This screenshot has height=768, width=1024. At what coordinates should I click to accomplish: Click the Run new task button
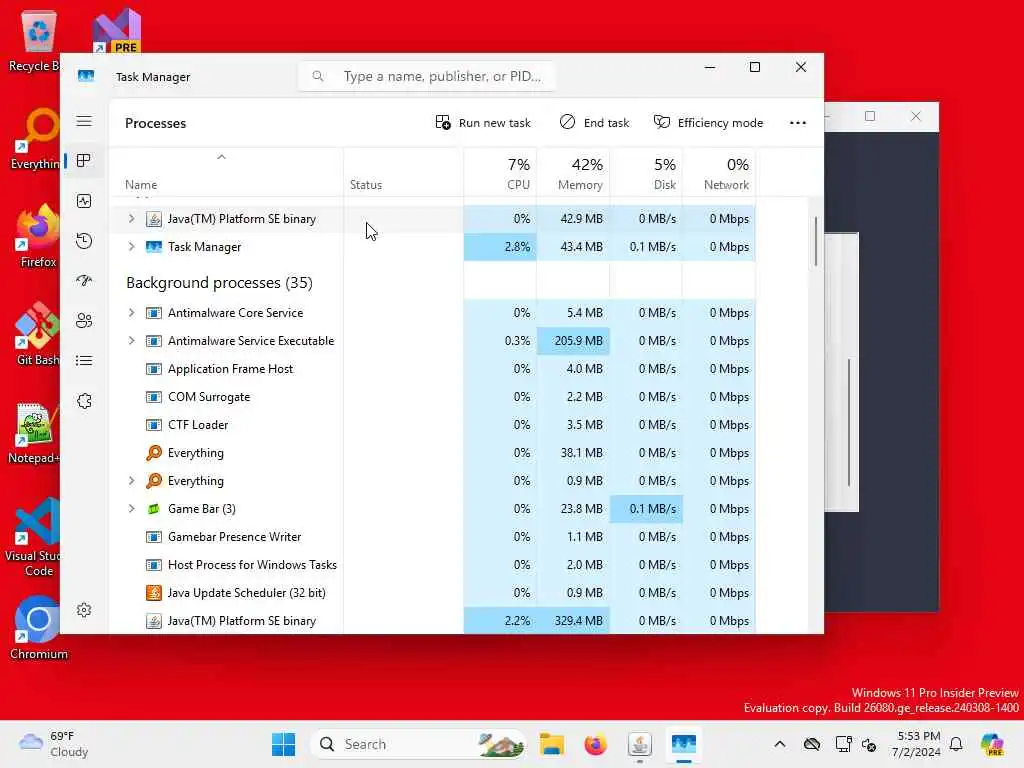tap(483, 123)
